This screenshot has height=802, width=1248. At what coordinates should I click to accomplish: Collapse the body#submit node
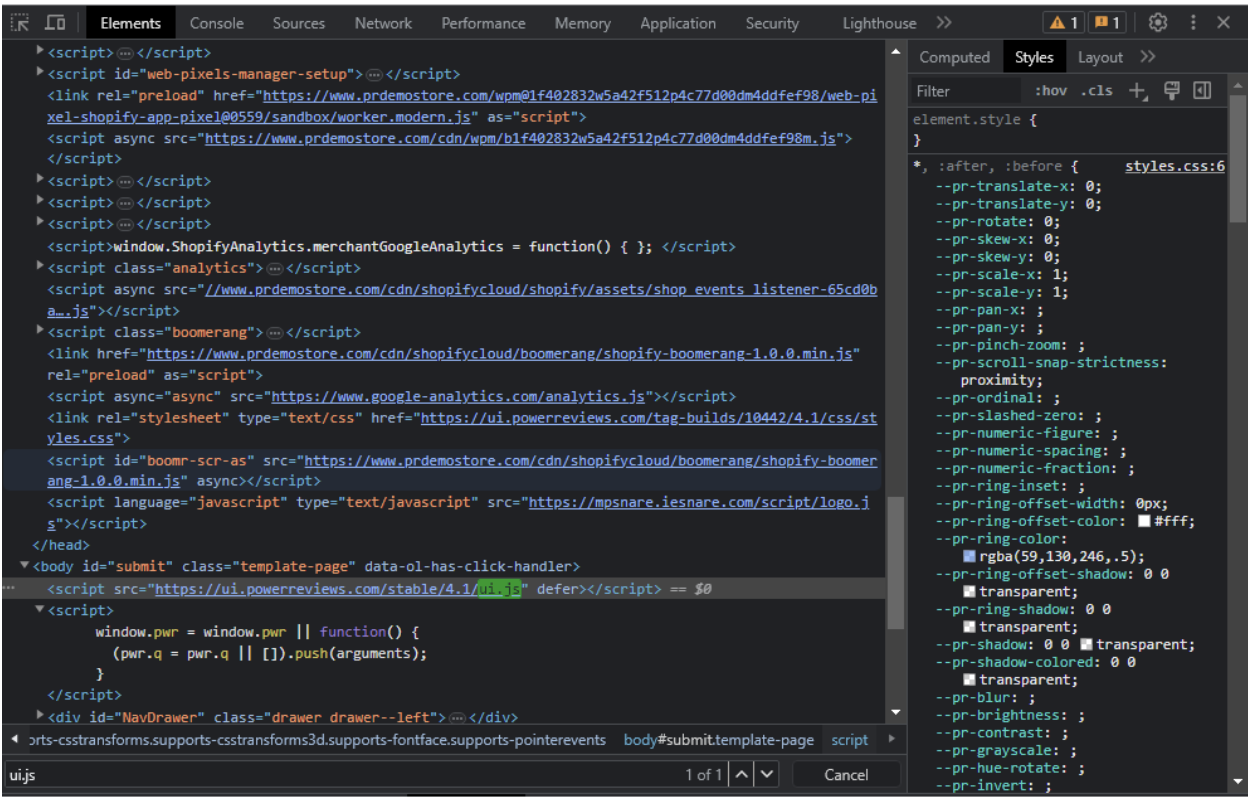(x=26, y=567)
